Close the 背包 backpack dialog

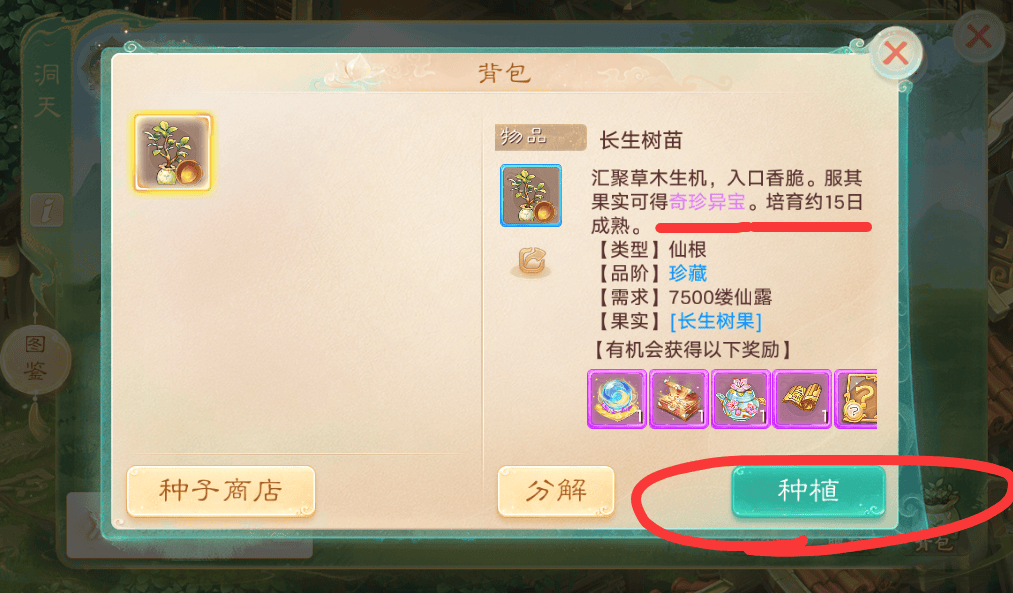coord(895,53)
